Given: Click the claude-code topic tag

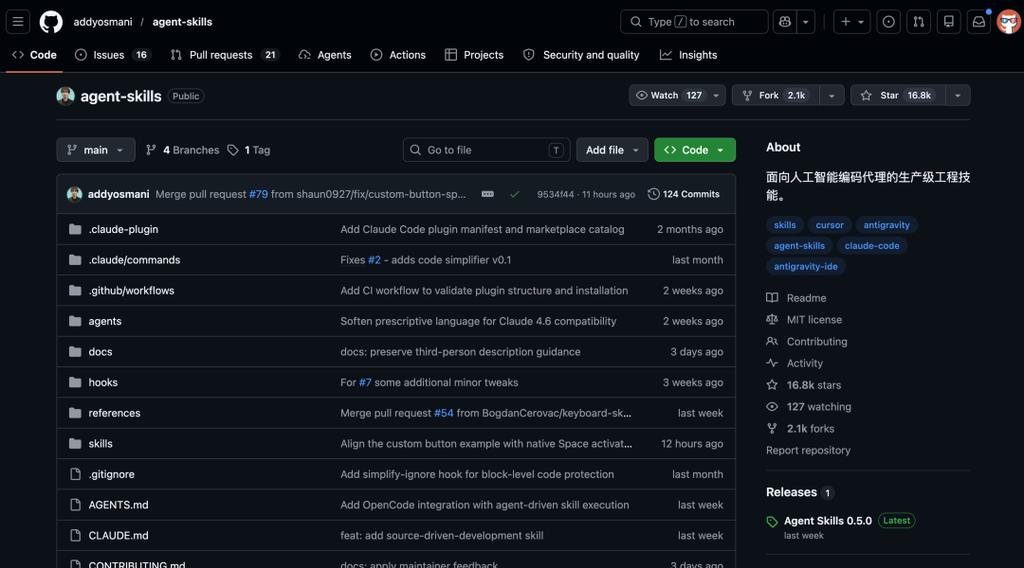Looking at the screenshot, I should coord(871,246).
